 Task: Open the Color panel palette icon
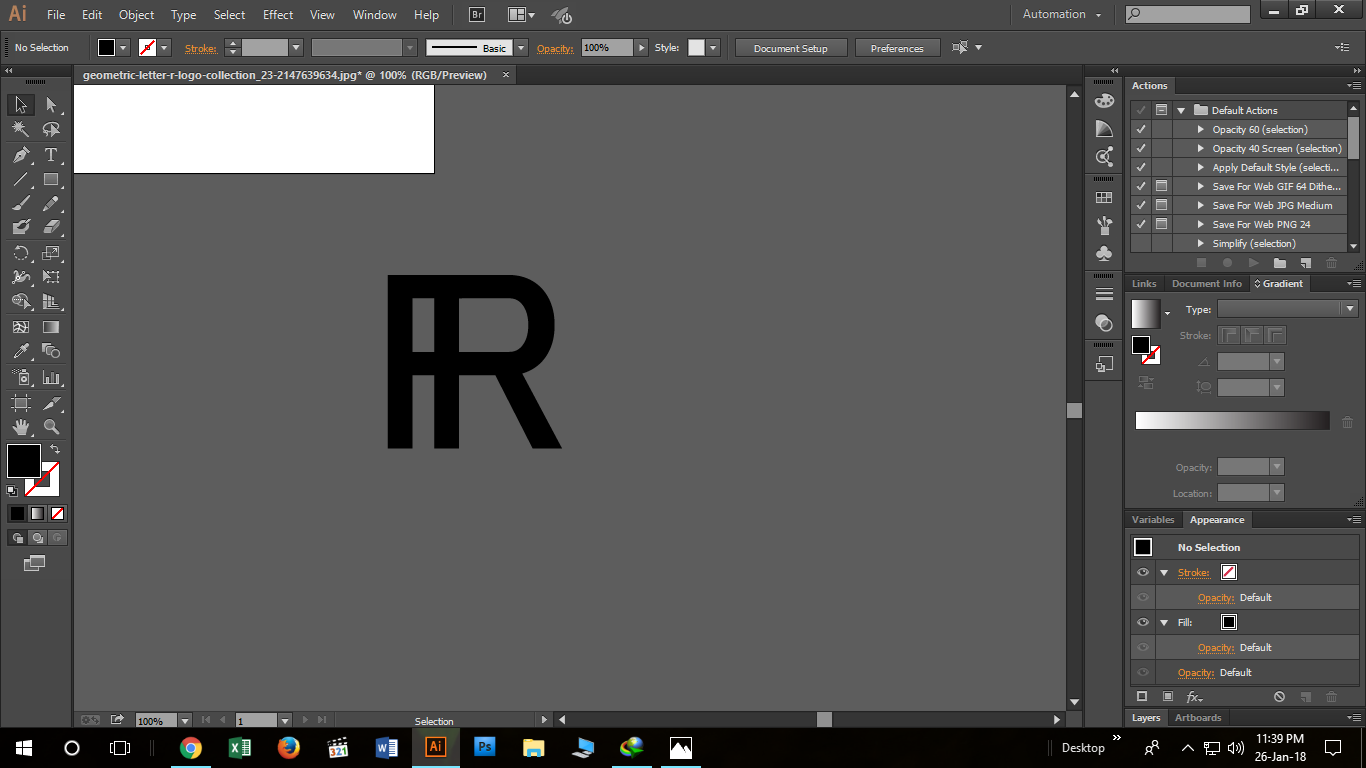[x=1104, y=101]
